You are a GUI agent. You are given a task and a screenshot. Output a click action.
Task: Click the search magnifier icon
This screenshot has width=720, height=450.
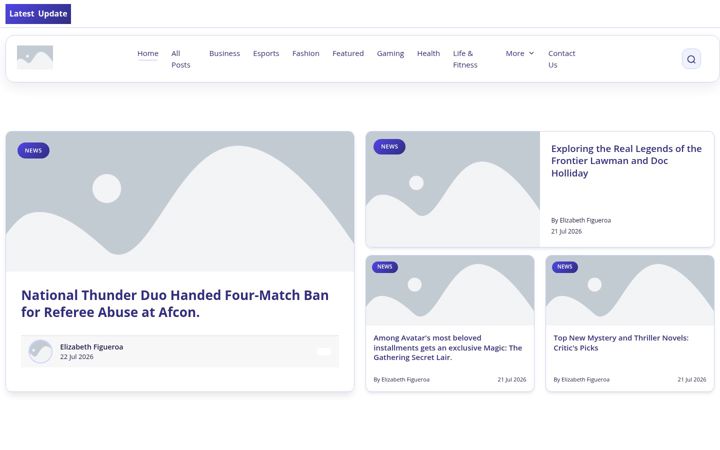coord(691,59)
